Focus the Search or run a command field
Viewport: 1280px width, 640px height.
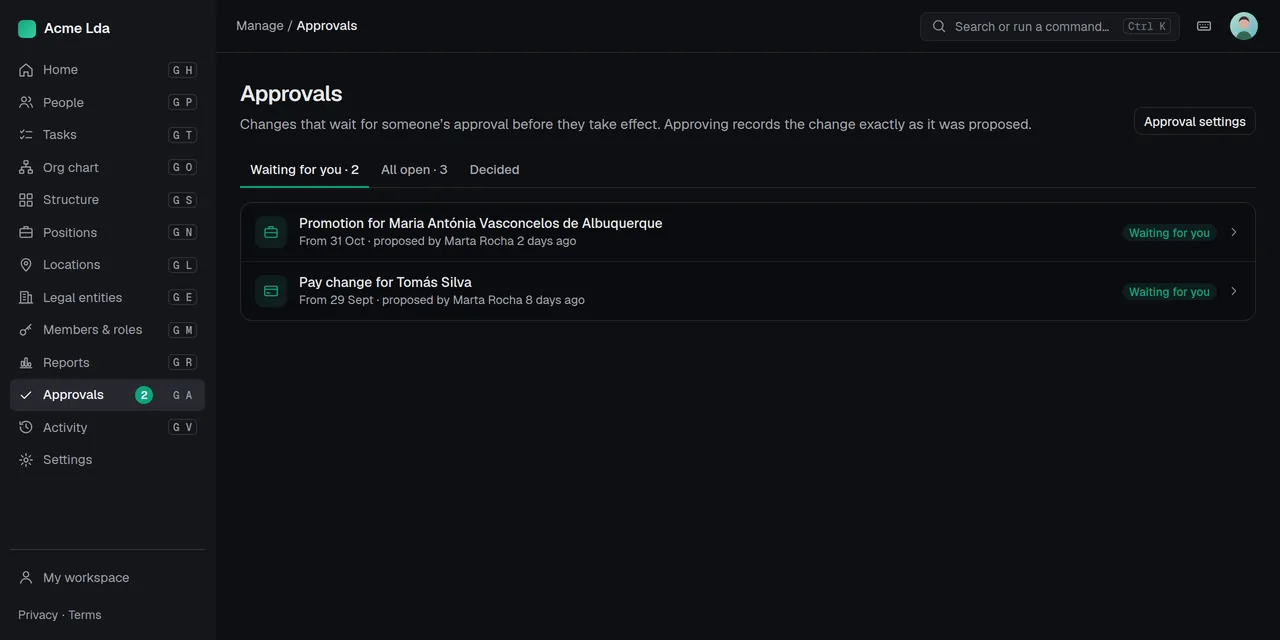[x=1050, y=26]
